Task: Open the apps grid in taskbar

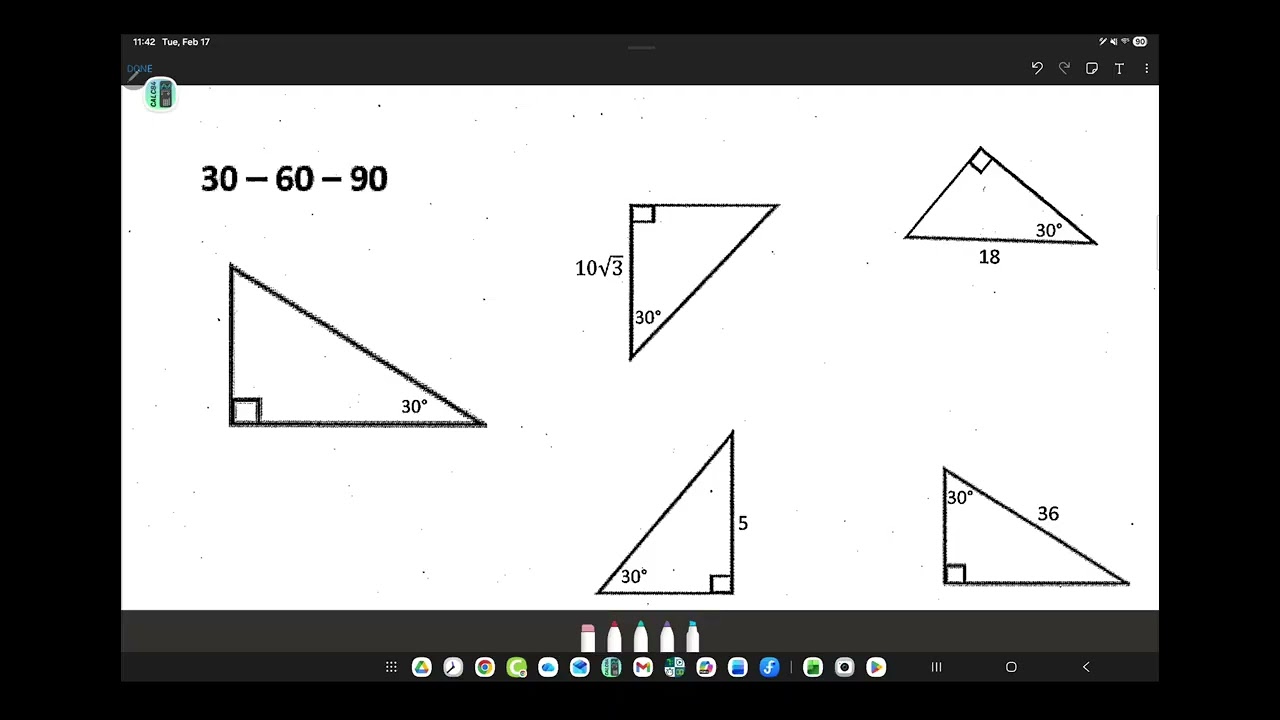Action: click(391, 667)
